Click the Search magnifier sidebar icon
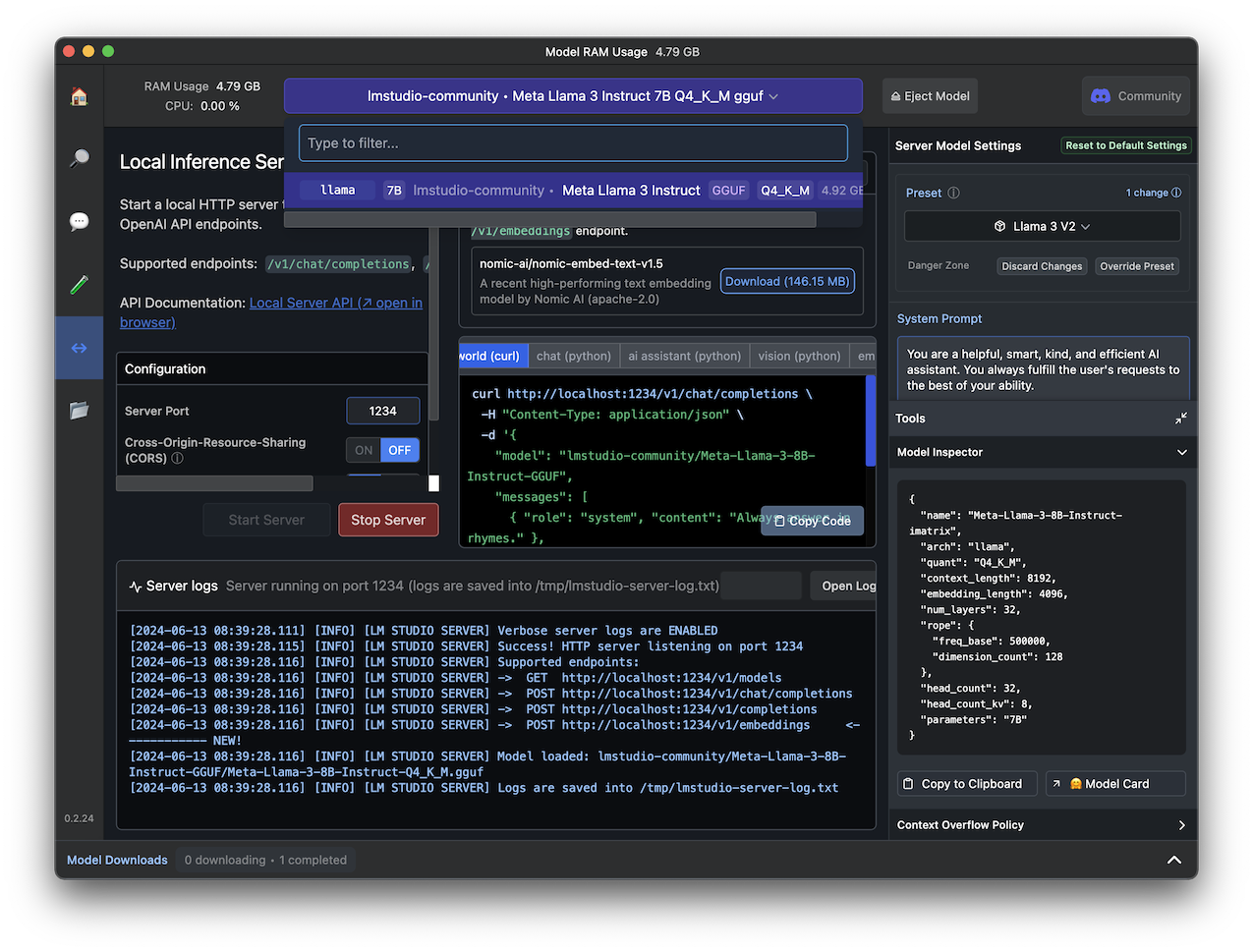1253x952 pixels. [80, 158]
